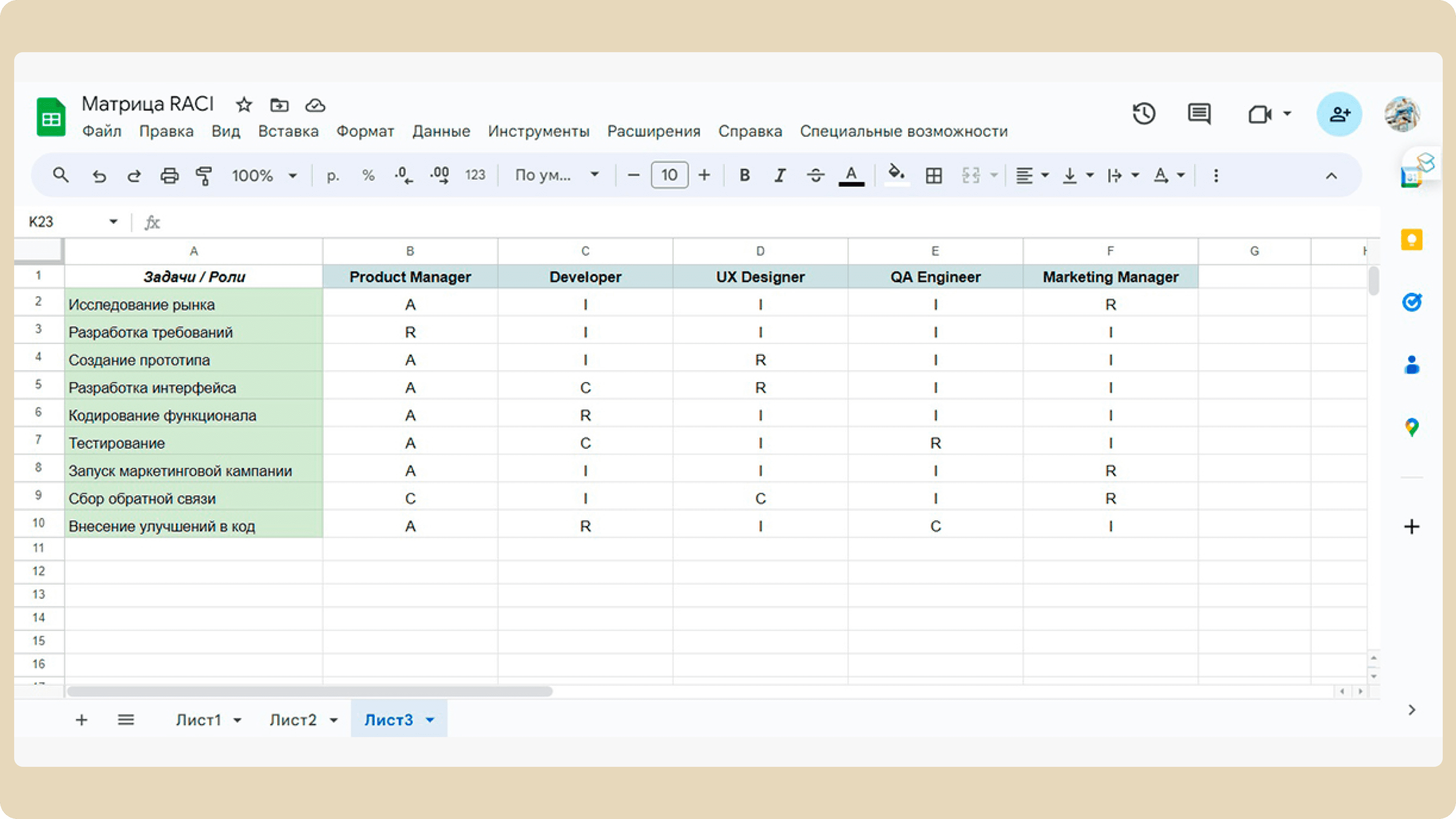Toggle strikethrough formatting
The width and height of the screenshot is (1456, 819).
point(815,176)
